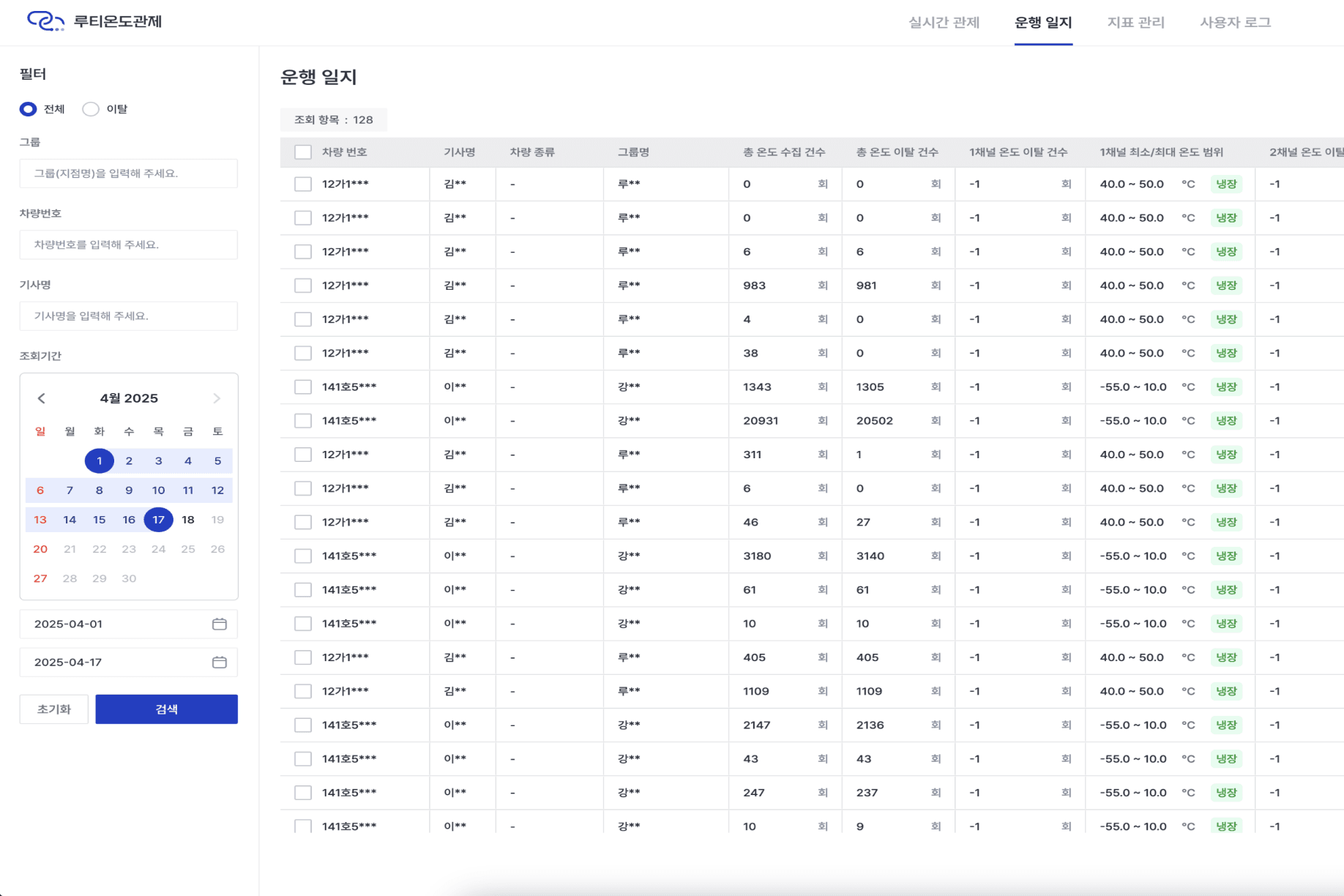
Task: Check the row with 2147 collected readings
Action: pyautogui.click(x=303, y=725)
